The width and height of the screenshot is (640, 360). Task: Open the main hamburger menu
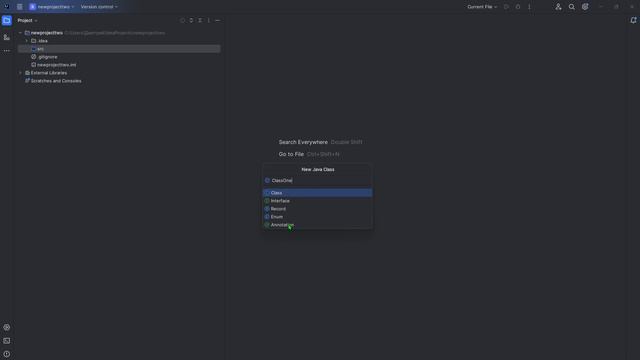(20, 7)
